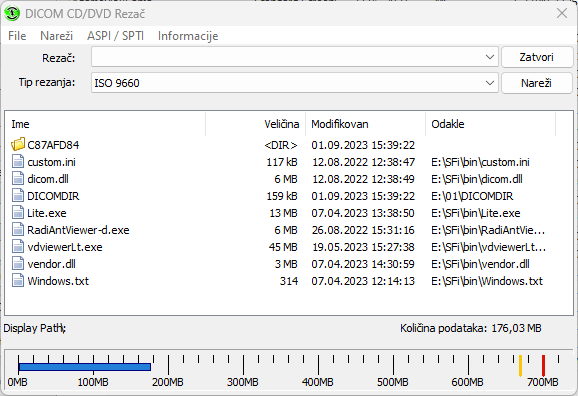Image resolution: width=578 pixels, height=396 pixels.
Task: Select the Lite.exe file name
Action: pyautogui.click(x=47, y=213)
